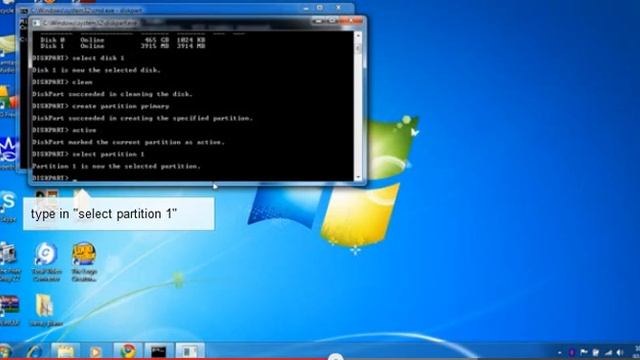Launch Internet Explorer from the taskbar
Image resolution: width=640 pixels, height=360 pixels.
point(34,351)
